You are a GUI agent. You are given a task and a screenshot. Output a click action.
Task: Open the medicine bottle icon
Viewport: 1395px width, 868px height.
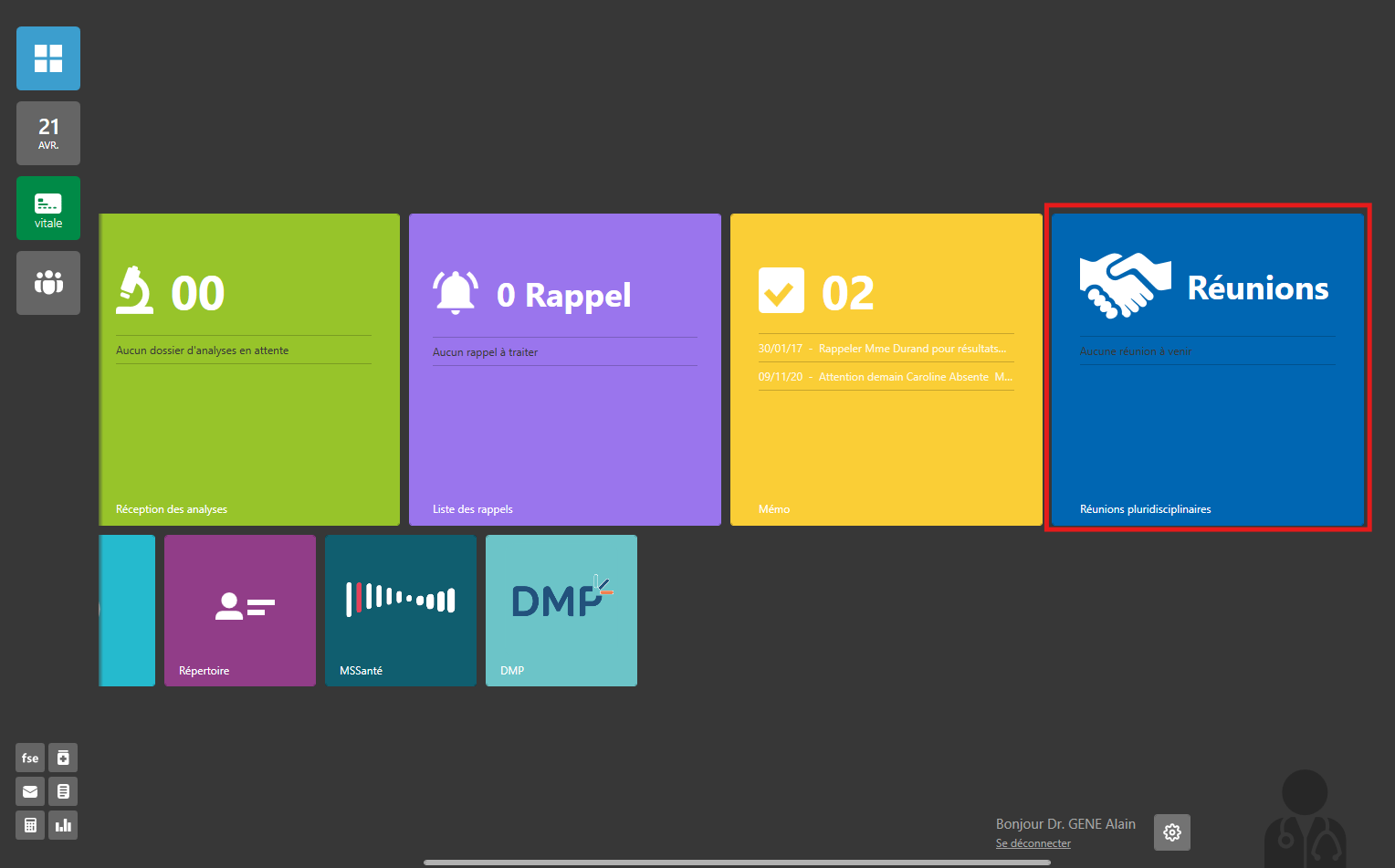(x=63, y=758)
